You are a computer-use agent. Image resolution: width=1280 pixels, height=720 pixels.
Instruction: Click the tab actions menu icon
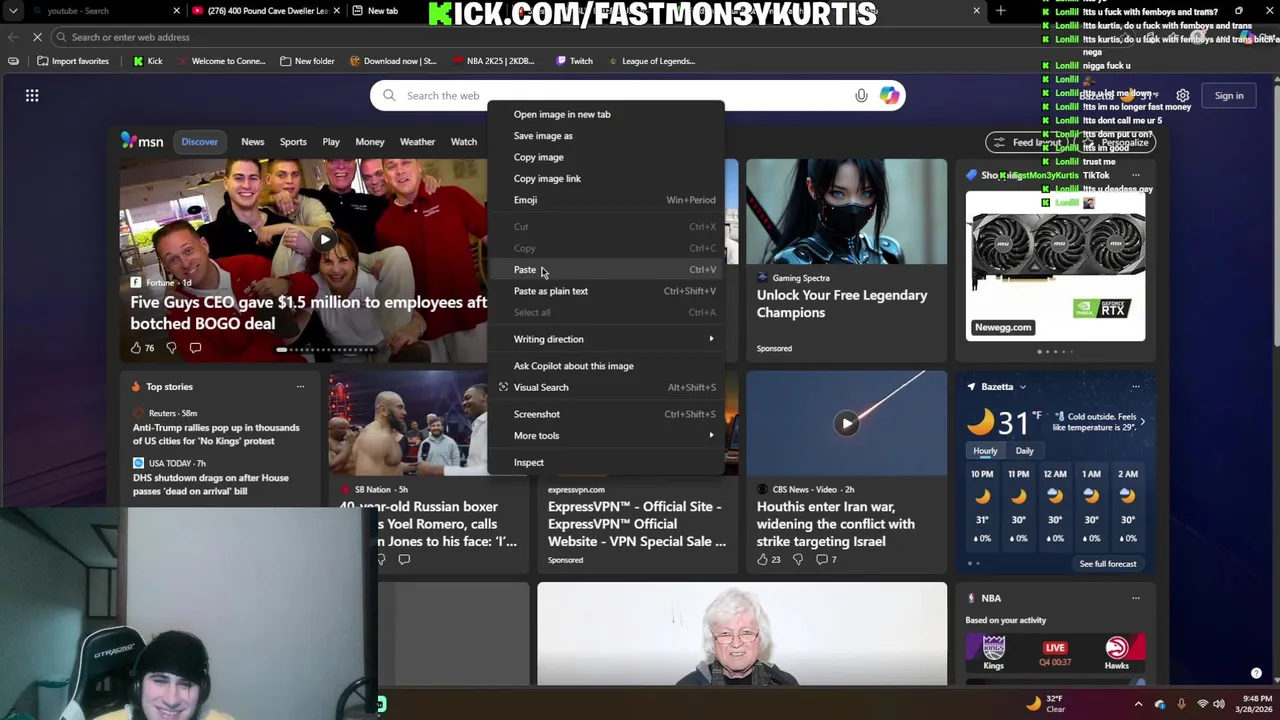click(13, 11)
